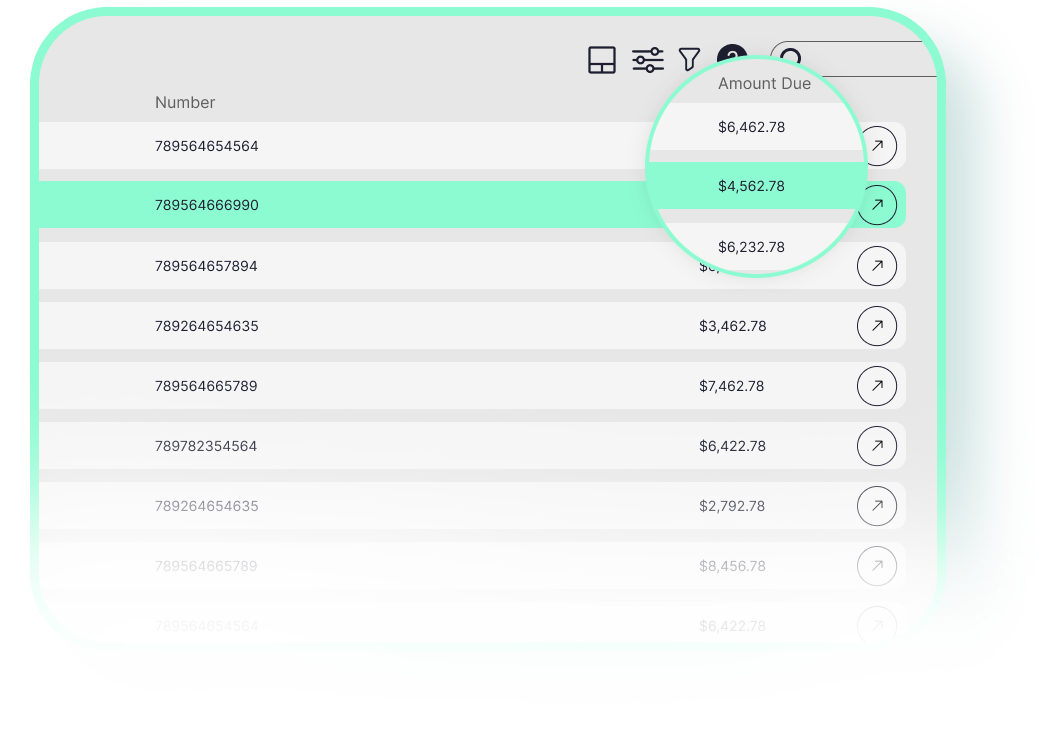This screenshot has height=752, width=1062.
Task: Open details arrow for invoice 789264654635
Action: tap(877, 326)
